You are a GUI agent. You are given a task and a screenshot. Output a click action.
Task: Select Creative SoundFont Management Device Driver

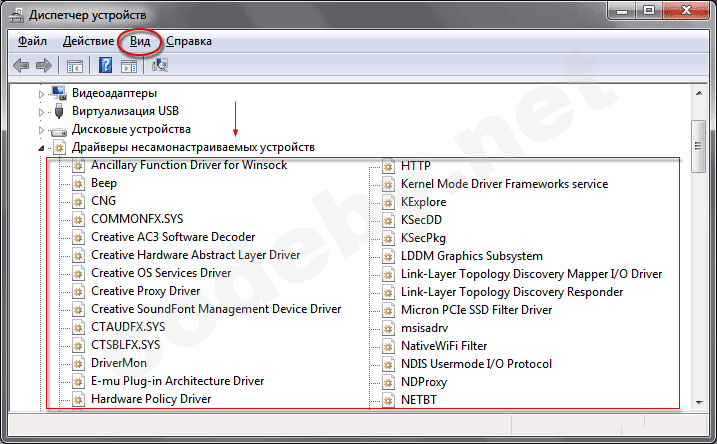pyautogui.click(x=216, y=309)
